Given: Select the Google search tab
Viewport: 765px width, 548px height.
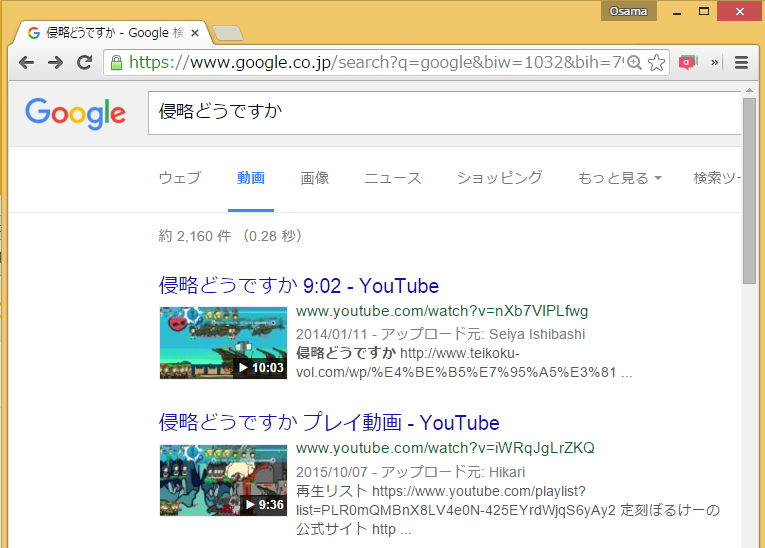Looking at the screenshot, I should [x=112, y=33].
